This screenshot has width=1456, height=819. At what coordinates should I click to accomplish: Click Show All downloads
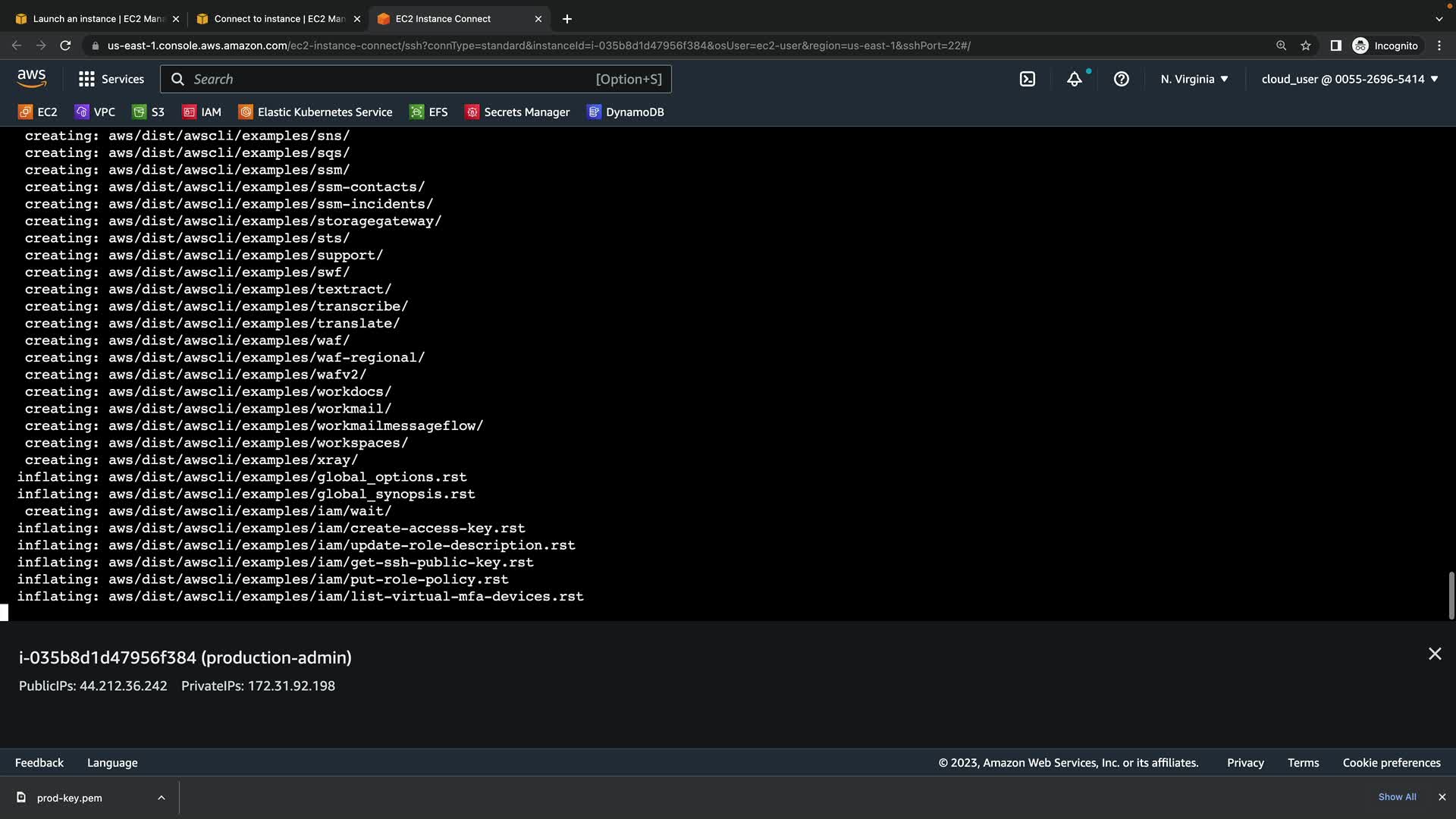(1397, 797)
